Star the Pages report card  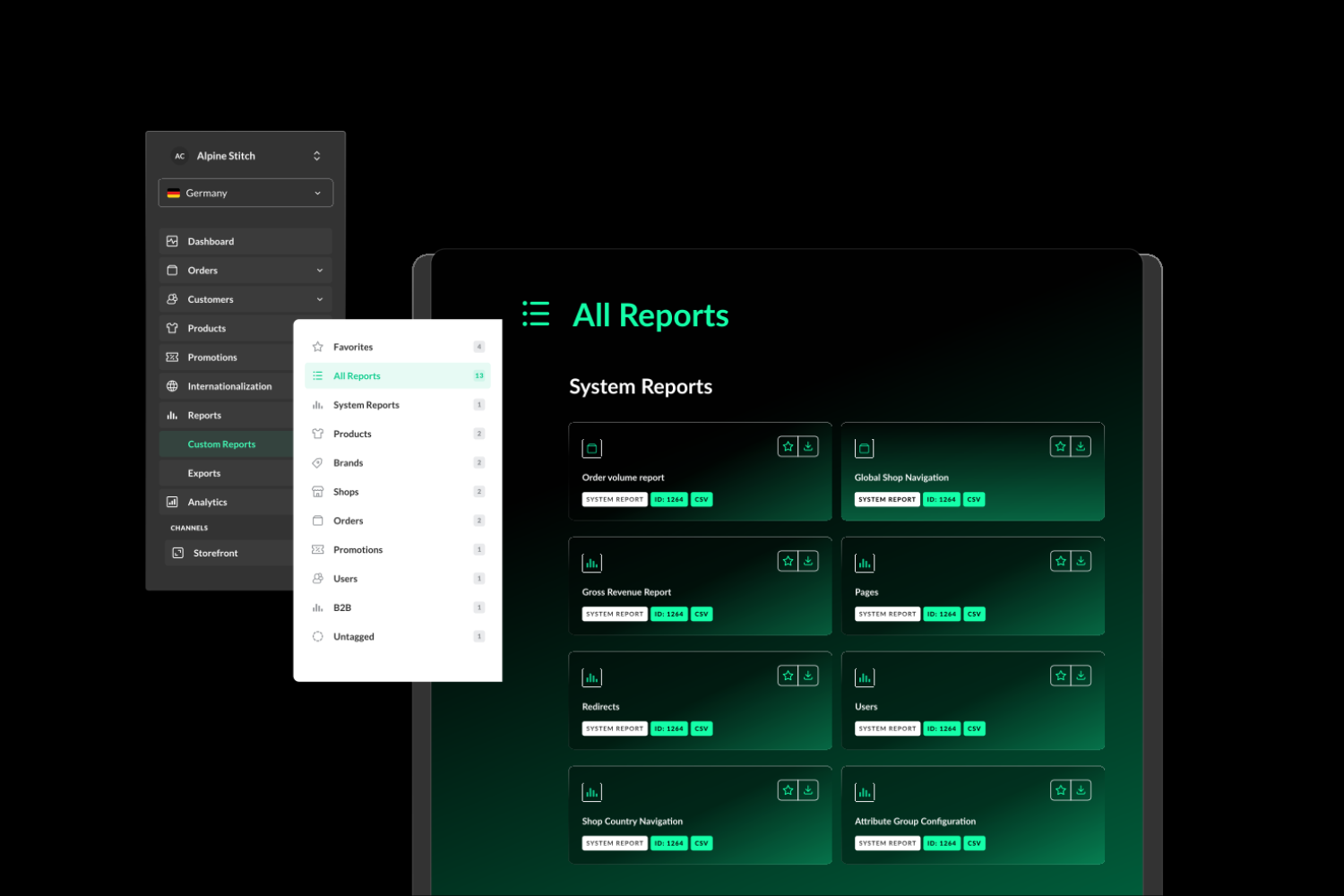(1060, 561)
